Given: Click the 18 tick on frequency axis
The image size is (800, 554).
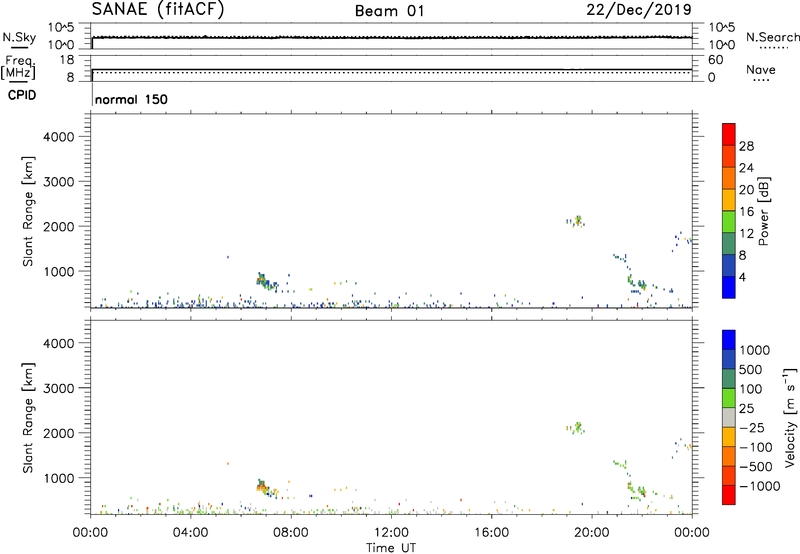Looking at the screenshot, I should pos(67,60).
